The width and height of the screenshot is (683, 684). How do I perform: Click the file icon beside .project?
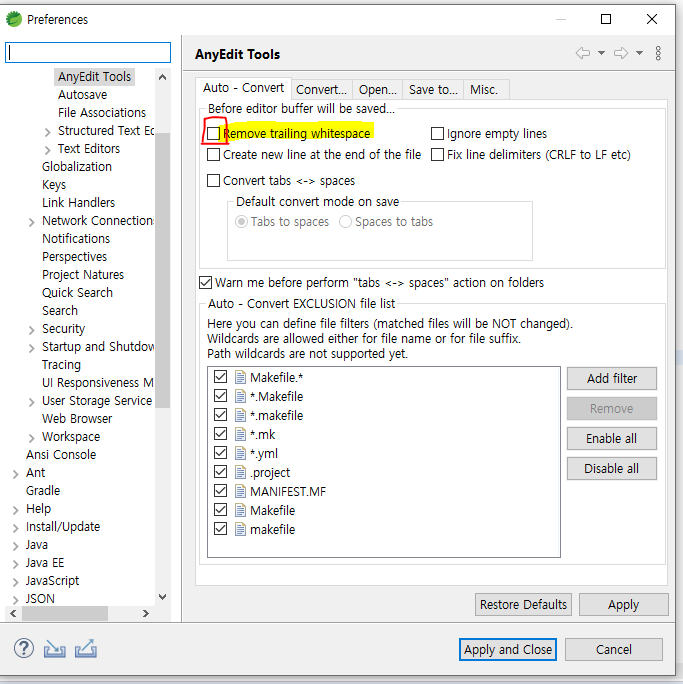pos(240,472)
